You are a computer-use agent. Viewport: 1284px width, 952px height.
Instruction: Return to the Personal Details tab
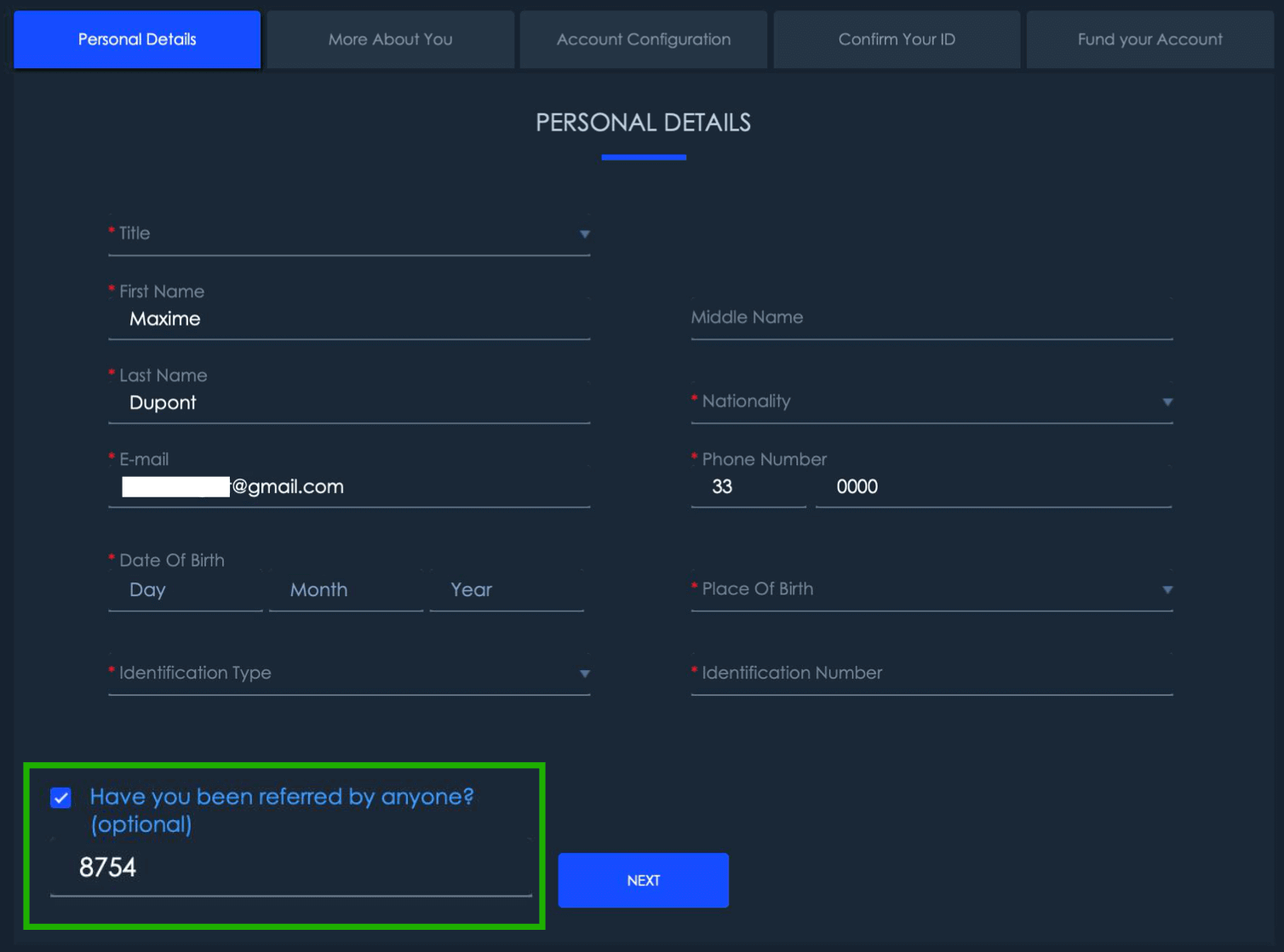[x=136, y=38]
